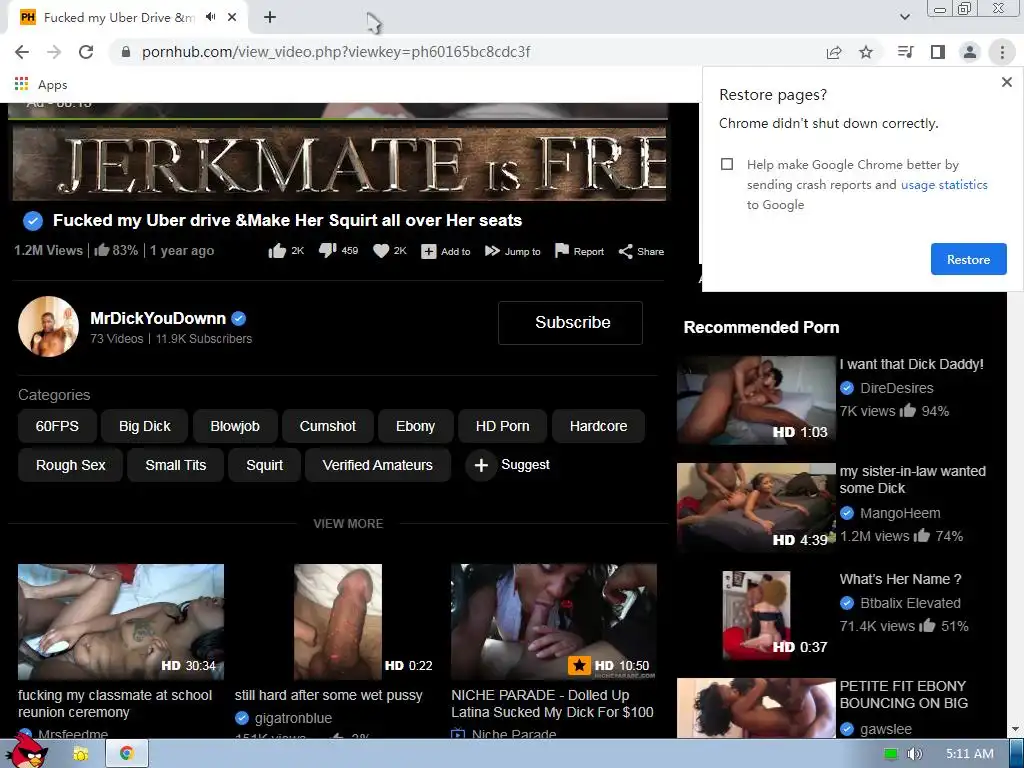Open the volume icon in system tray
This screenshot has width=1024, height=768.
pos(915,754)
